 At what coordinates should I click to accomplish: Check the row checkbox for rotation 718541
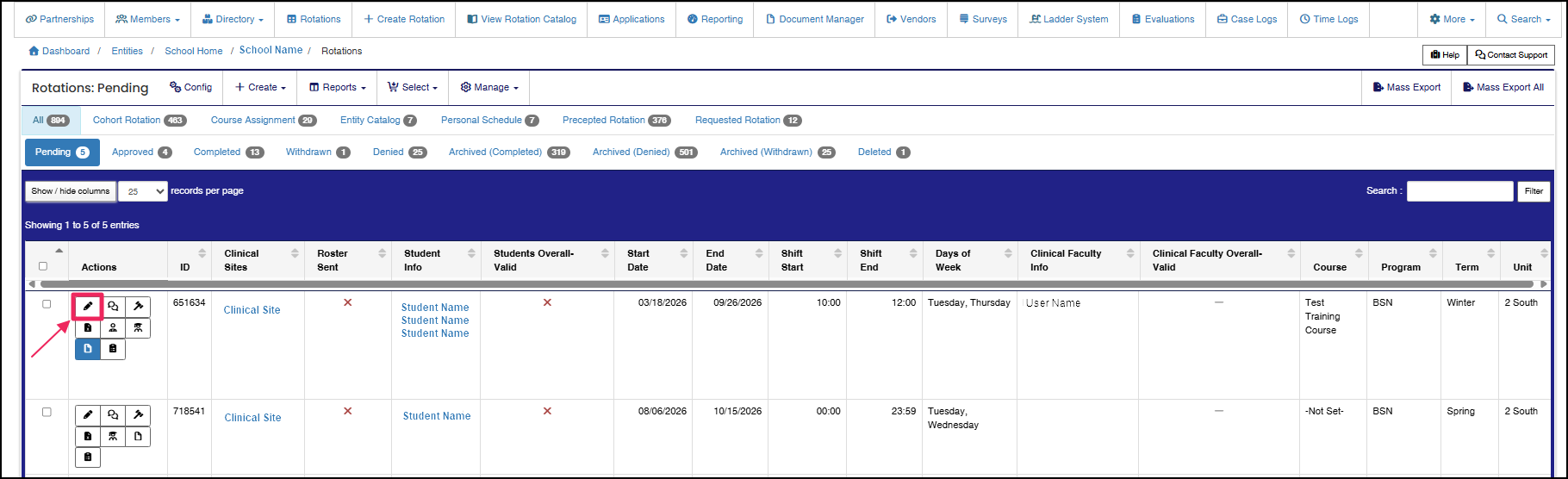pyautogui.click(x=47, y=412)
